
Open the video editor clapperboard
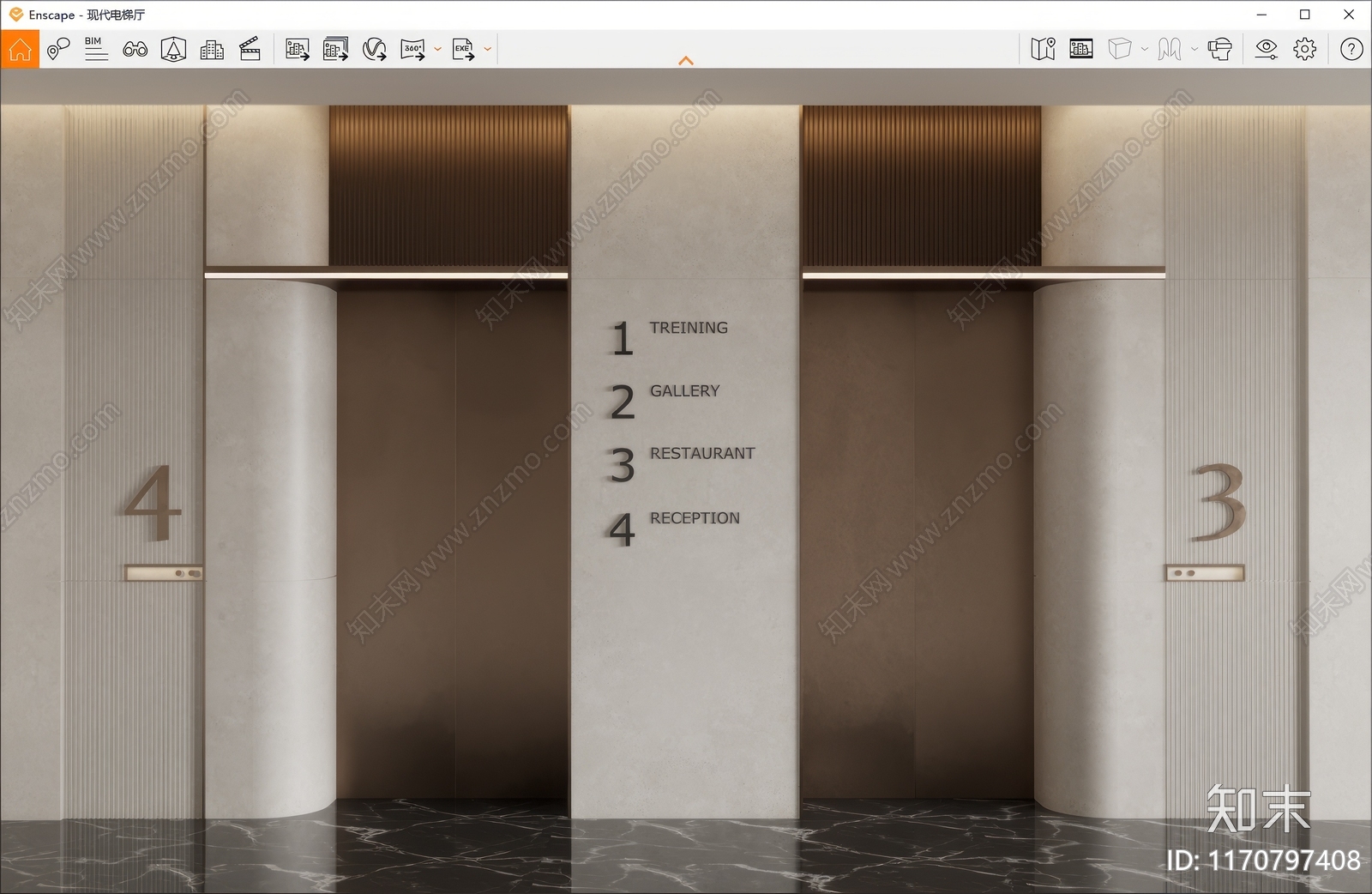coord(250,49)
